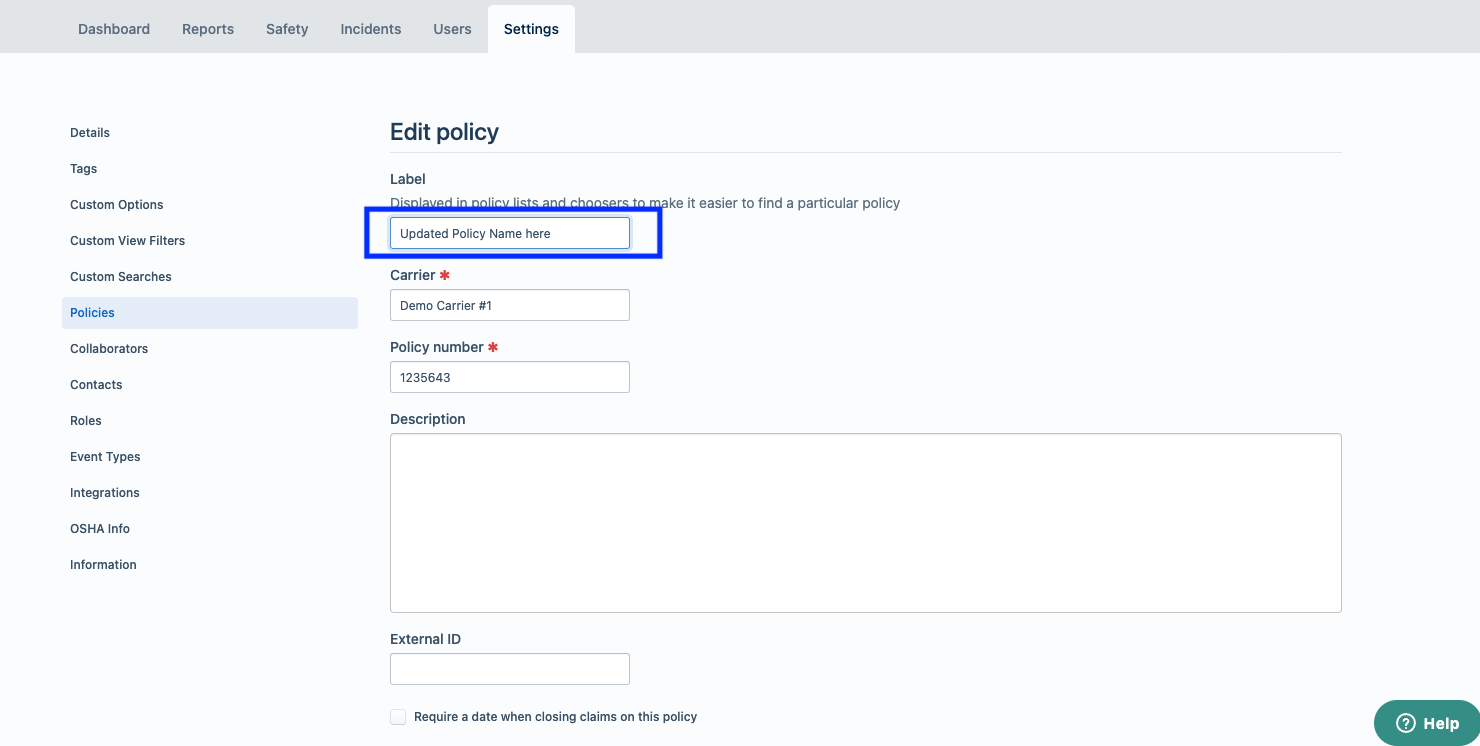
Task: Open Information in the sidebar
Action: point(210,565)
